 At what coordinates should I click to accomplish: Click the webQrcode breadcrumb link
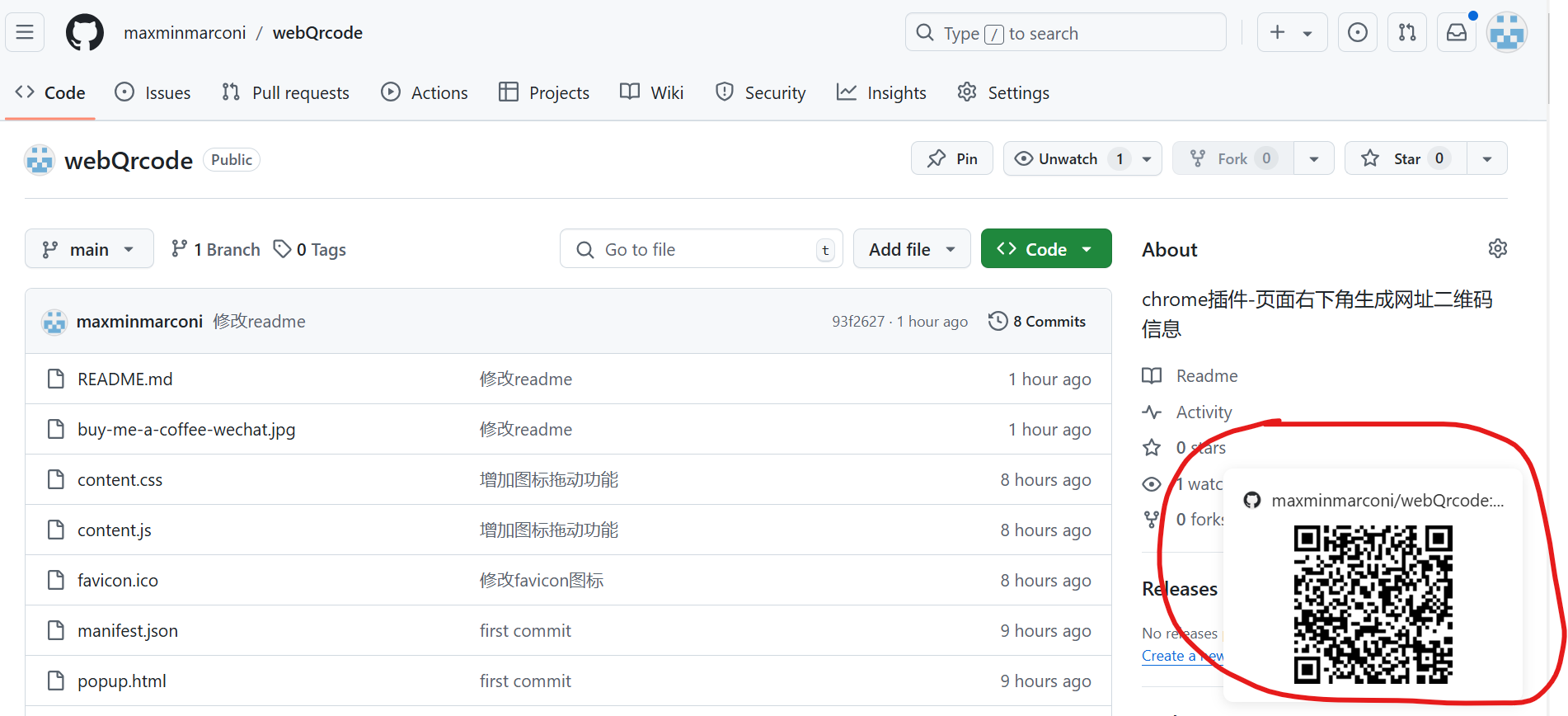pyautogui.click(x=317, y=32)
